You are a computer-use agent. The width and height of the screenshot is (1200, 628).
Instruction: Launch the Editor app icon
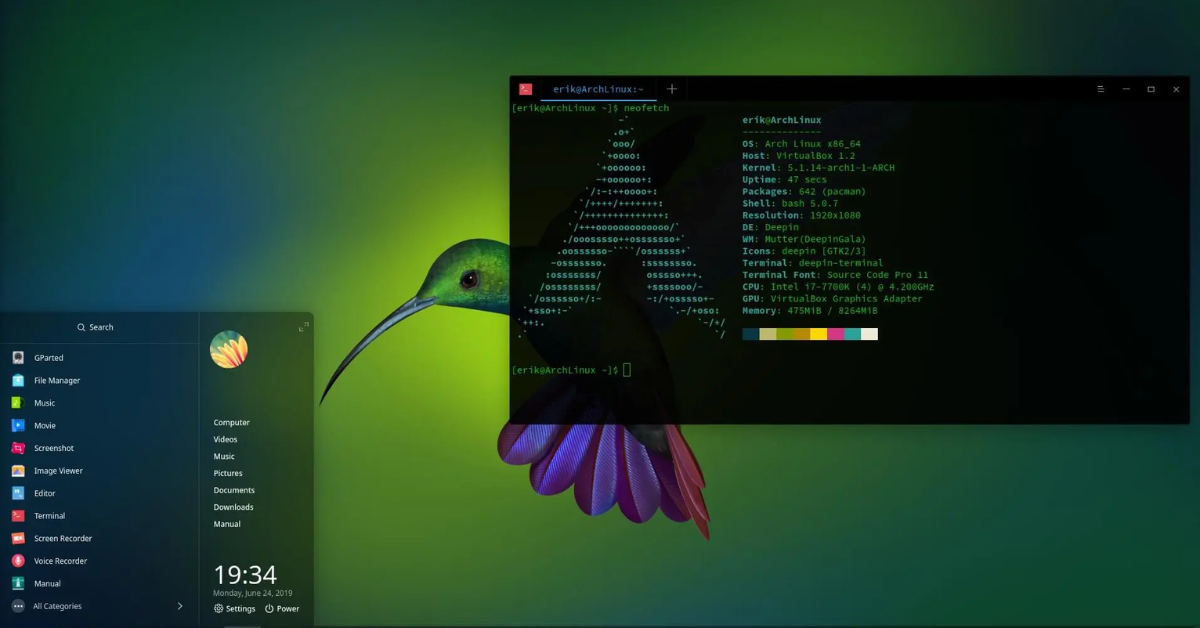click(x=18, y=493)
